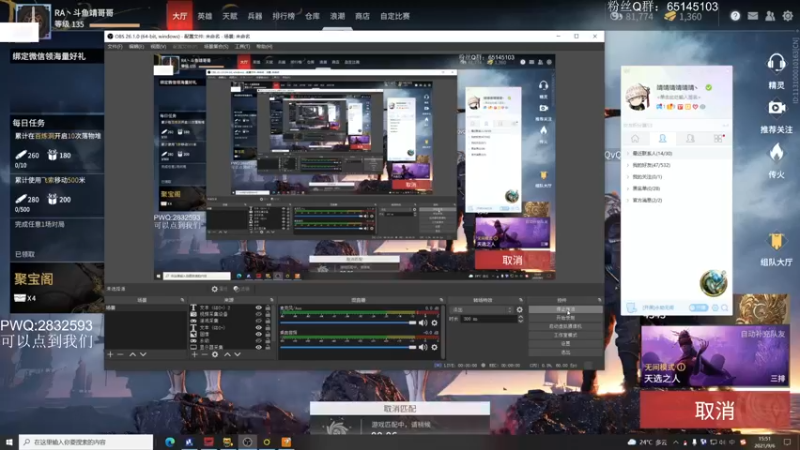This screenshot has width=800, height=450.
Task: Toggle visibility of 游戏采集 source
Action: [259, 321]
